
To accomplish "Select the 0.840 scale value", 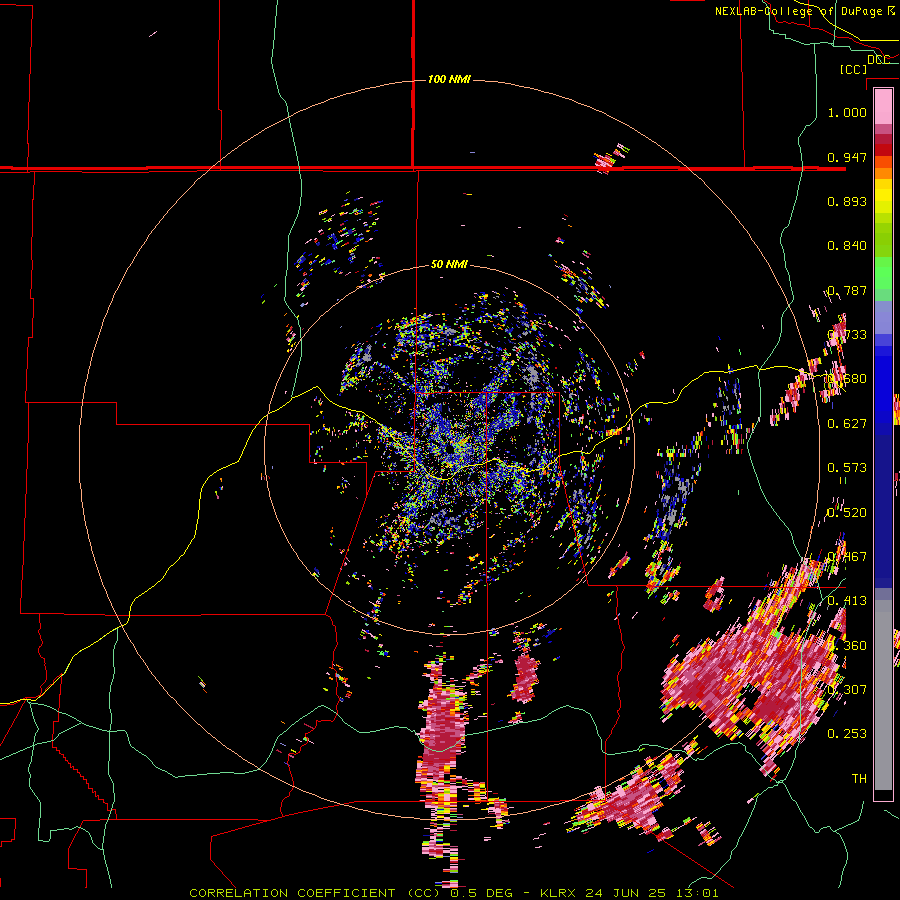I will pyautogui.click(x=847, y=246).
